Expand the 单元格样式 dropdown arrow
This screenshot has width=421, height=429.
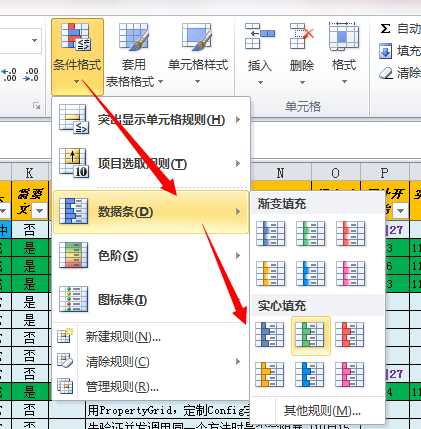[197, 82]
